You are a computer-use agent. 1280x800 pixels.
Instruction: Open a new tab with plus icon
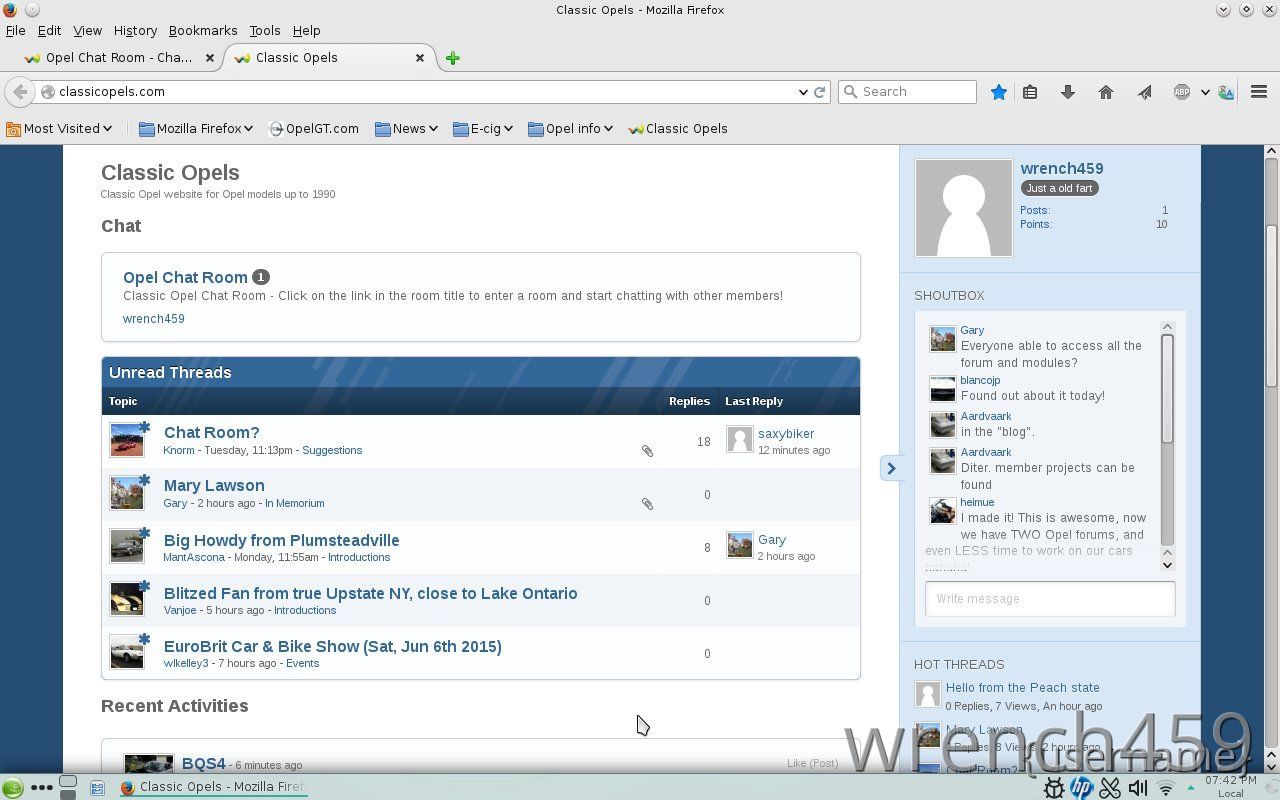pyautogui.click(x=453, y=58)
